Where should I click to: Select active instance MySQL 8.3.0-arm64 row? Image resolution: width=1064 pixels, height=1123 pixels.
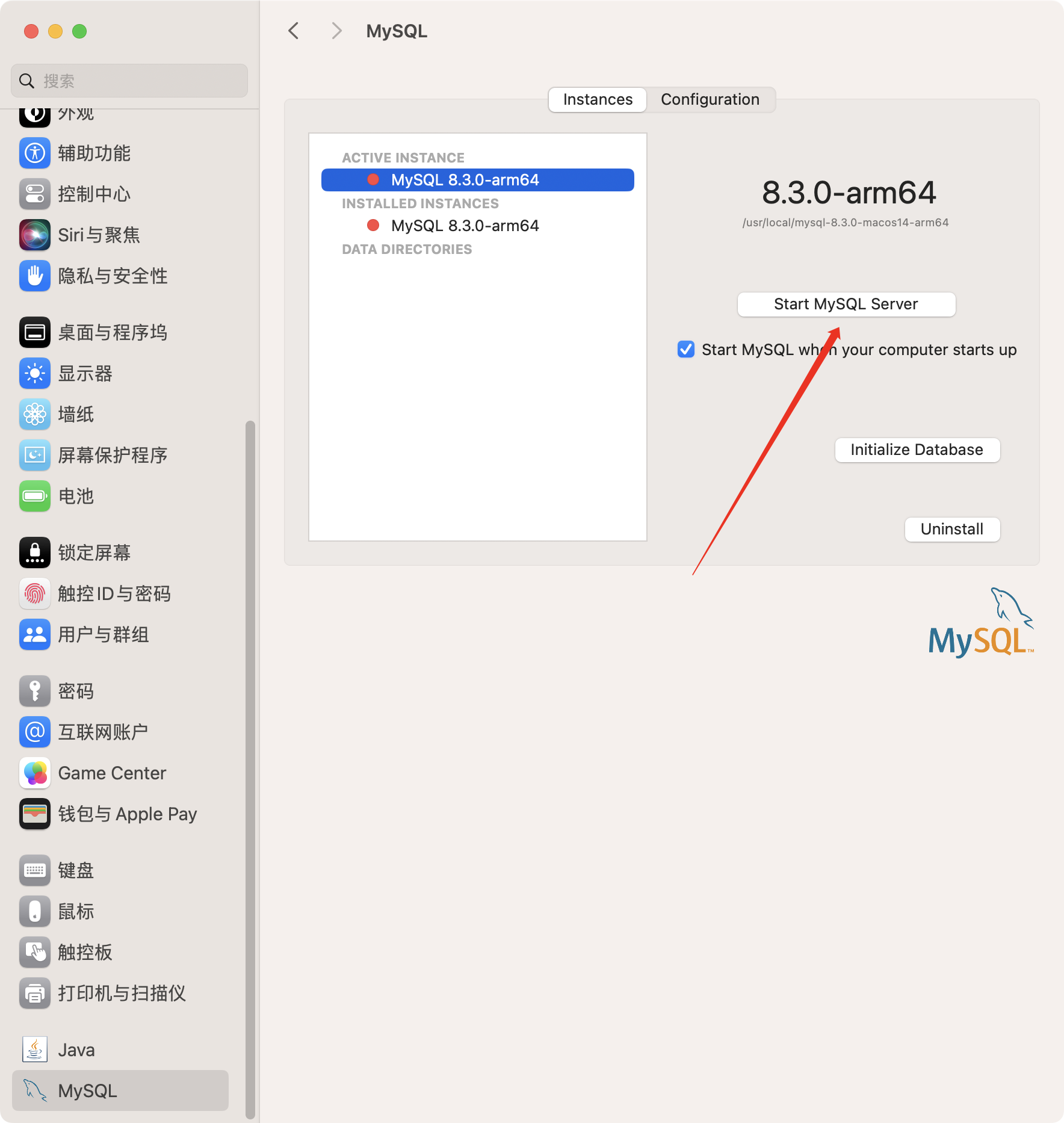point(478,179)
